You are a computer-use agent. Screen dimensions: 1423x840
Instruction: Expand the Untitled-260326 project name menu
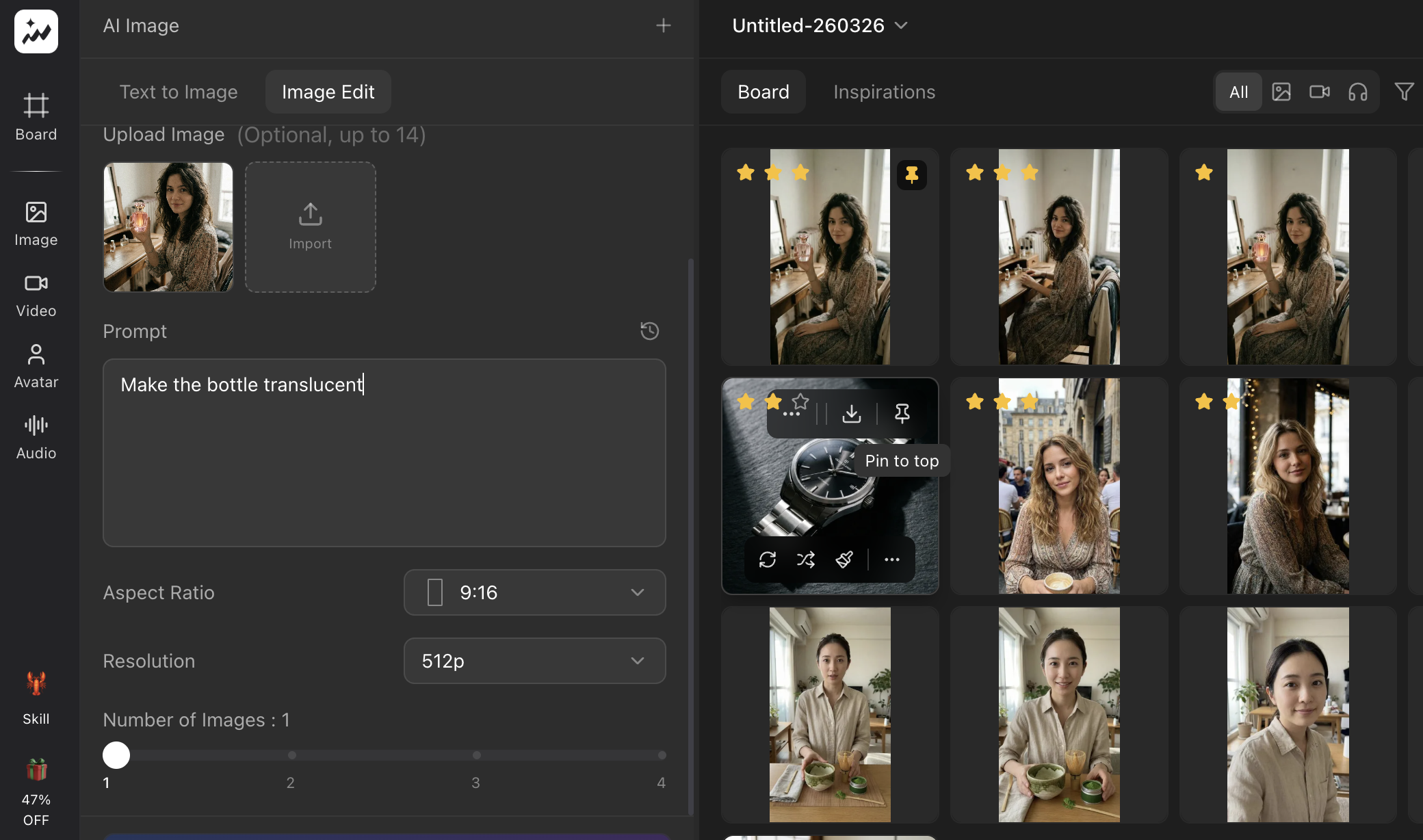coord(901,25)
